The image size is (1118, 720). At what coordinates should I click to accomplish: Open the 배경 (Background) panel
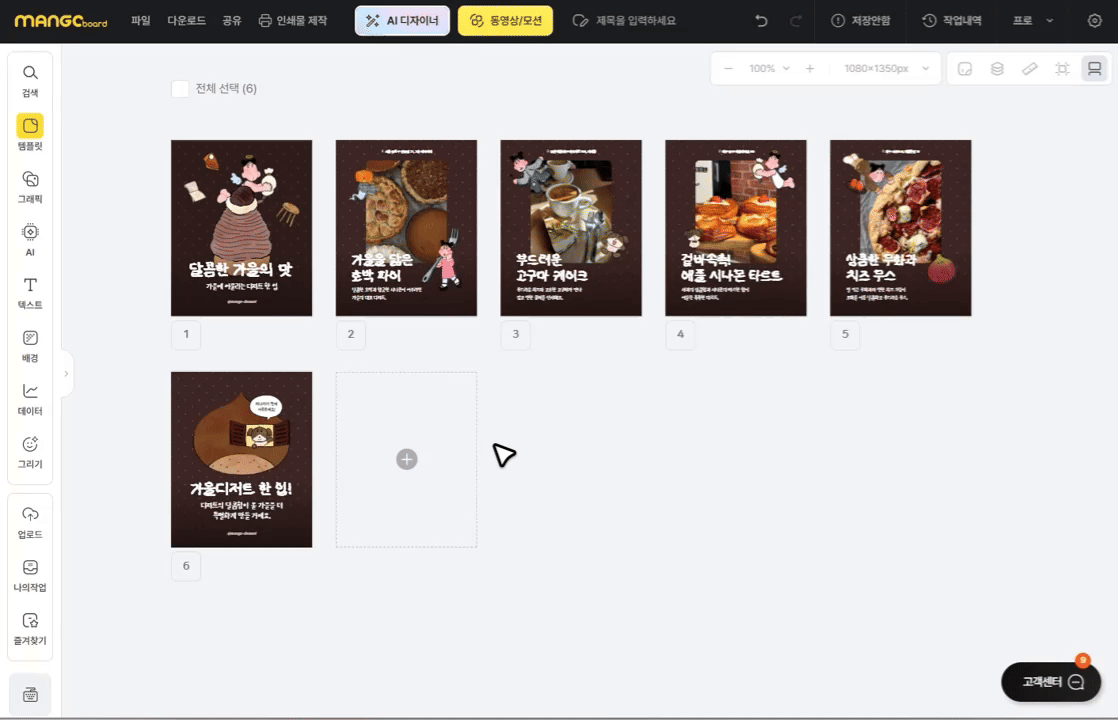pos(30,345)
